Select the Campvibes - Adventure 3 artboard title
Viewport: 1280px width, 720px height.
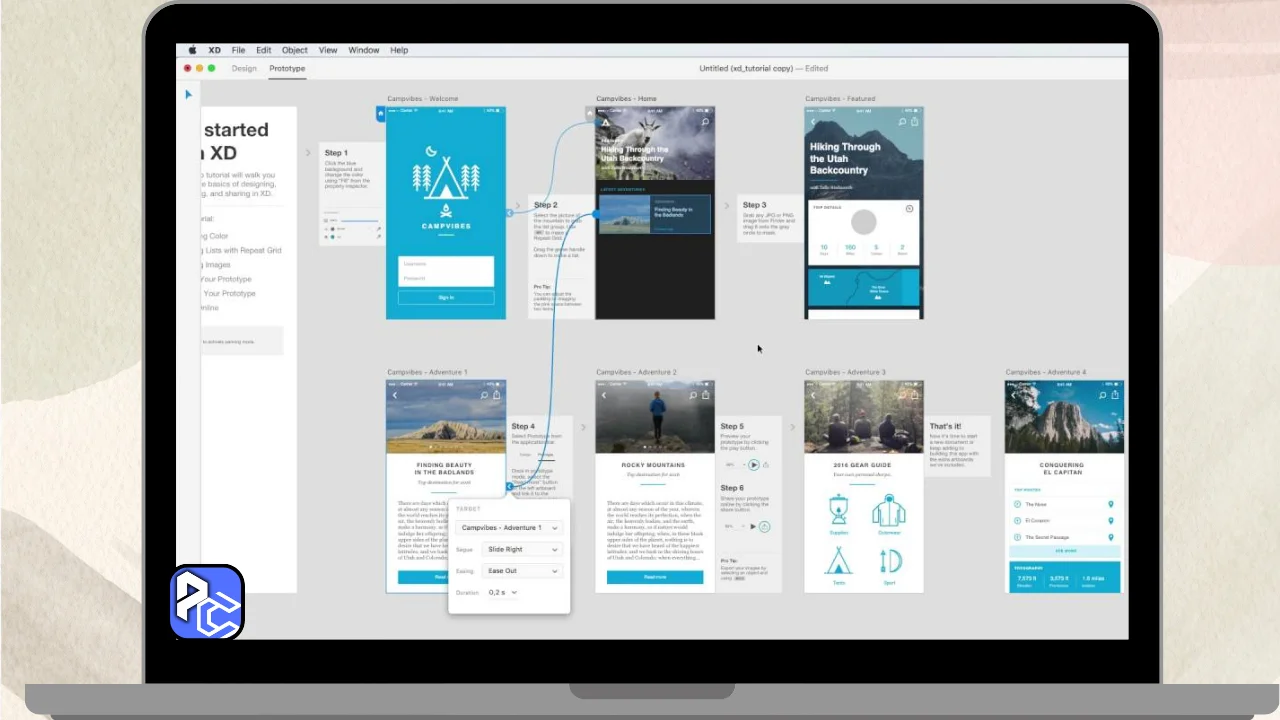[x=845, y=372]
